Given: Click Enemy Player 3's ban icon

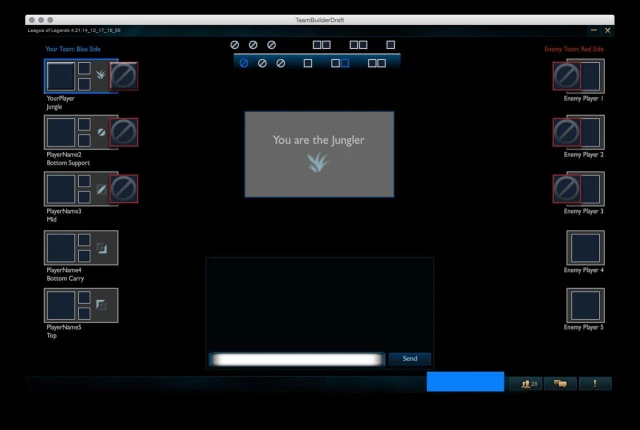Looking at the screenshot, I should [x=567, y=189].
